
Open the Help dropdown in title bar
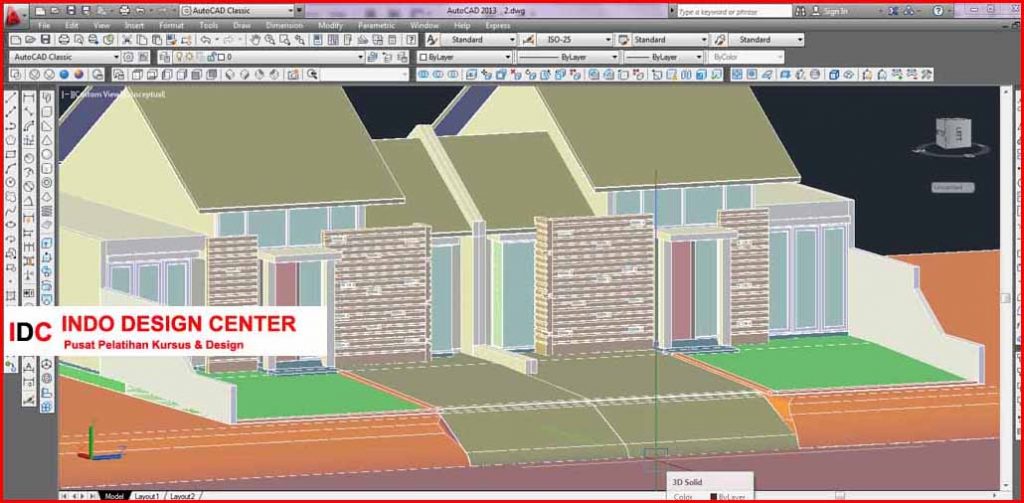[950, 11]
